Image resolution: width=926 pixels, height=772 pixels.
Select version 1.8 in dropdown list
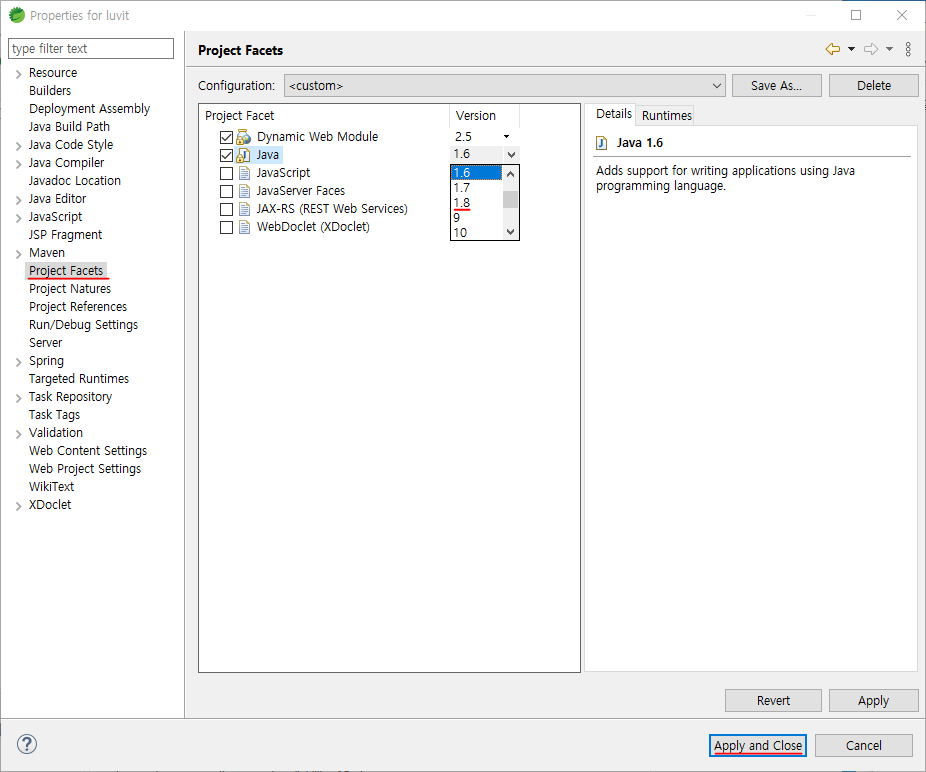476,203
